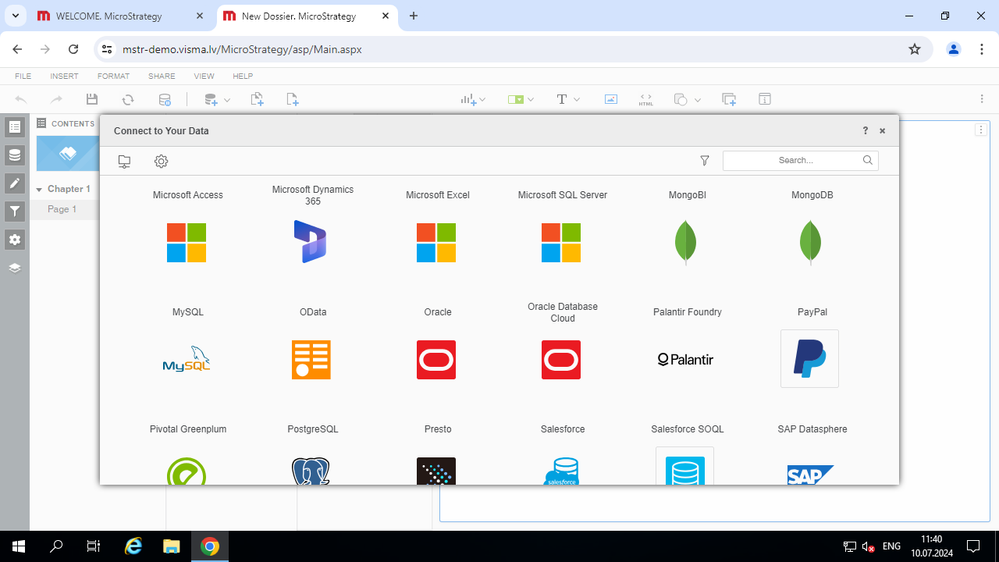Open the VIEW menu

pyautogui.click(x=204, y=76)
